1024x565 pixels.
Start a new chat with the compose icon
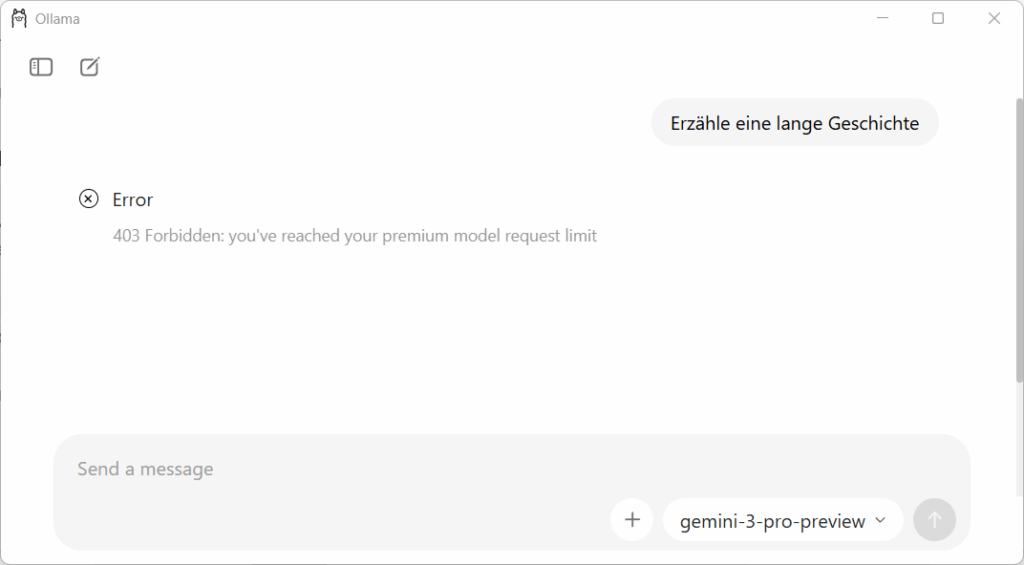[x=90, y=67]
